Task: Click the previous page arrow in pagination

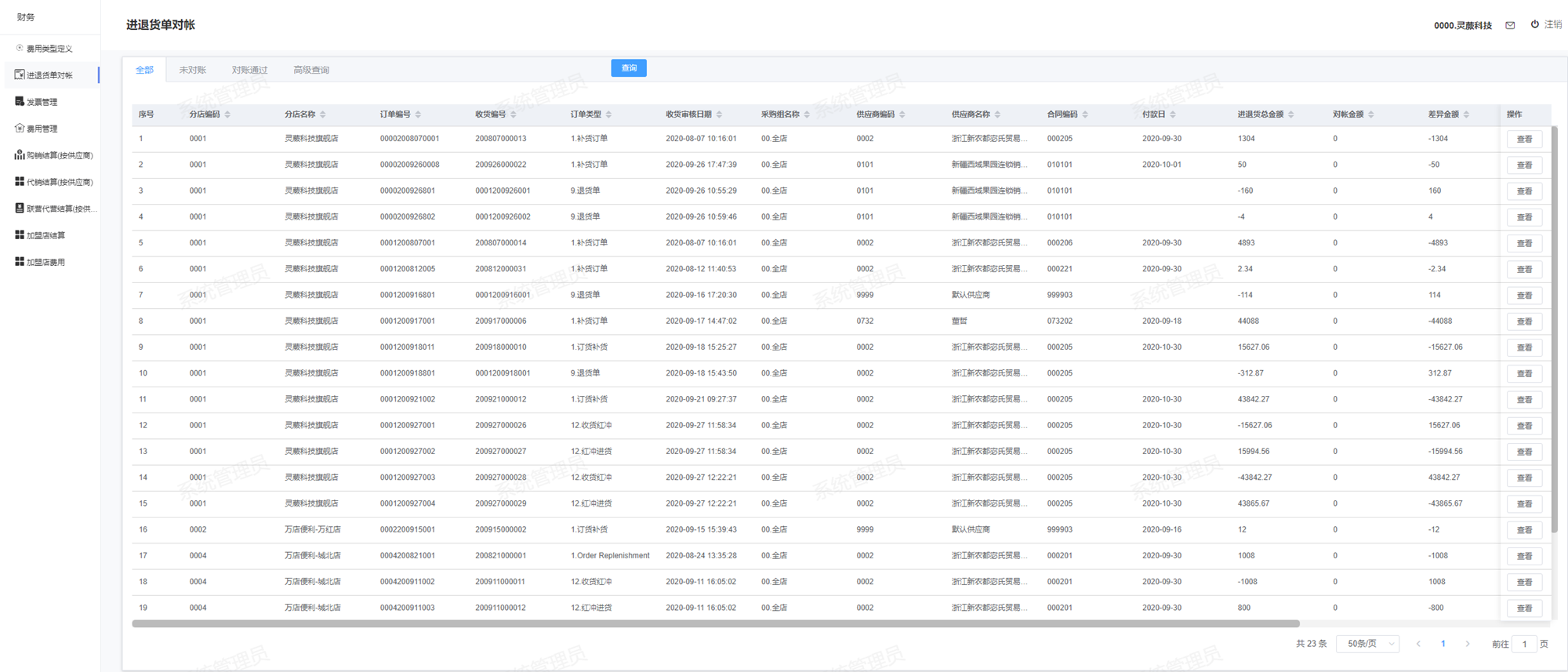Action: (1418, 644)
